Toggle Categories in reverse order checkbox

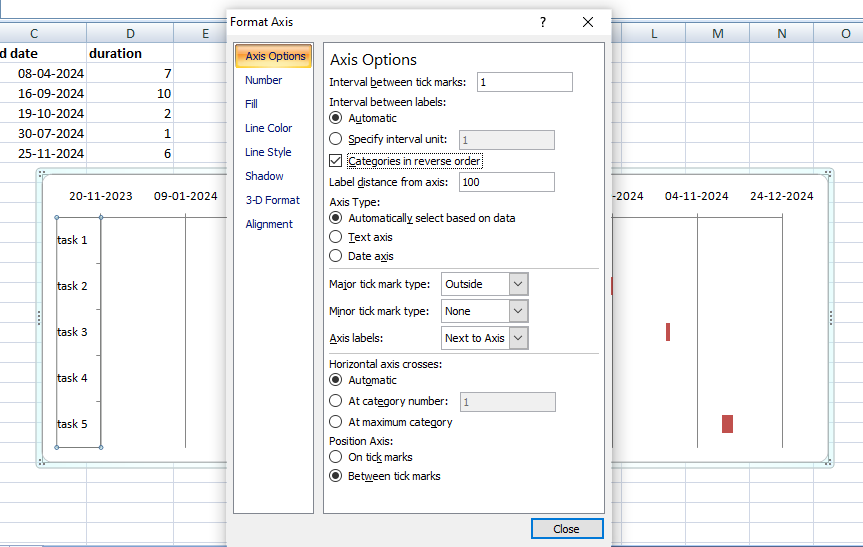[x=335, y=161]
